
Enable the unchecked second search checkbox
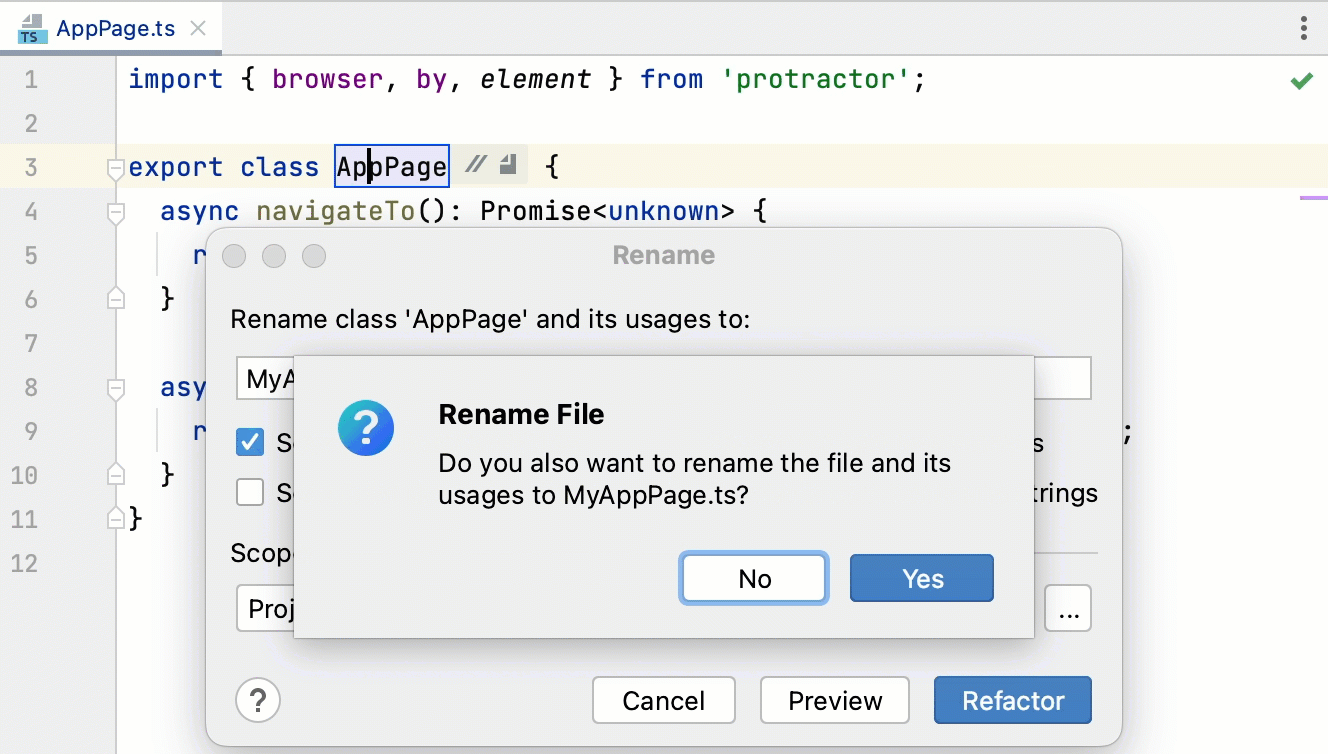(250, 492)
